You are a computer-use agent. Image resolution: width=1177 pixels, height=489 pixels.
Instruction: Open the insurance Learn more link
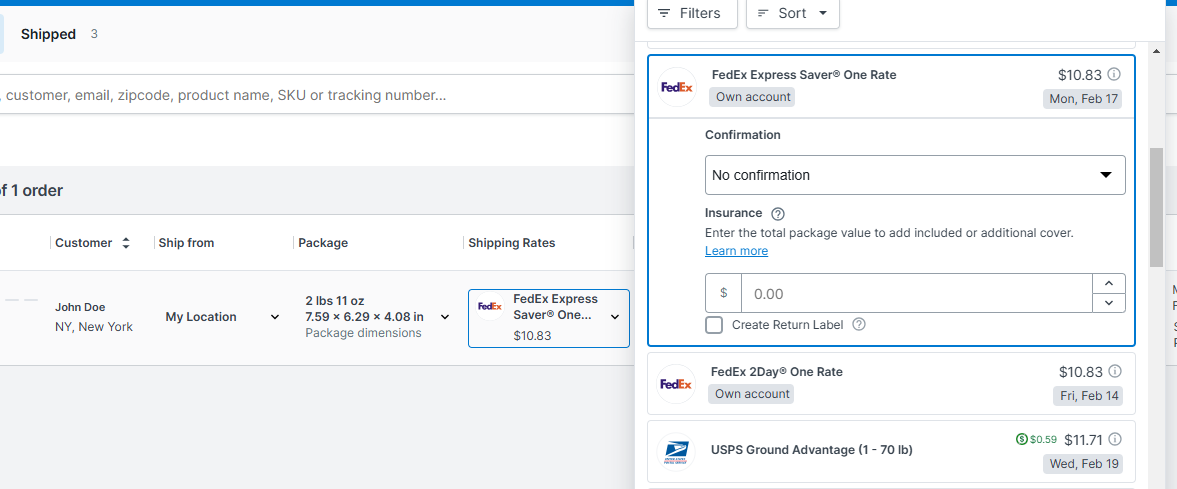tap(736, 251)
